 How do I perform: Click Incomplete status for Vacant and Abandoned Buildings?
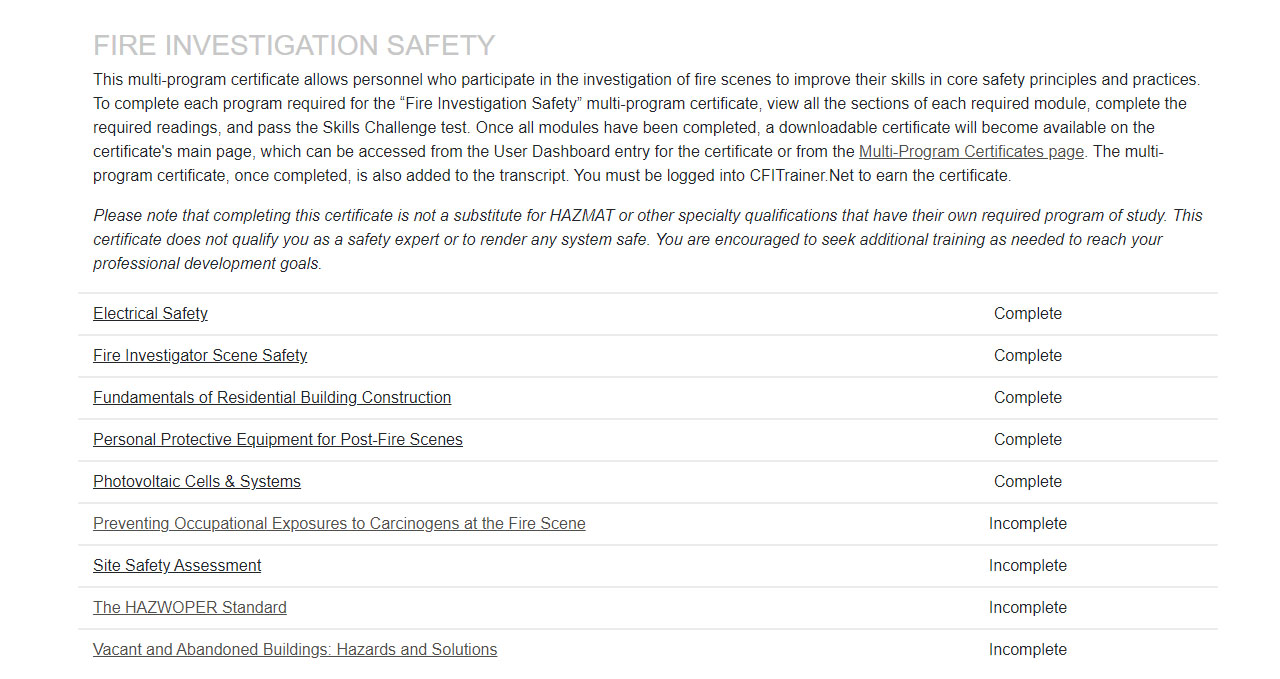click(x=1028, y=649)
